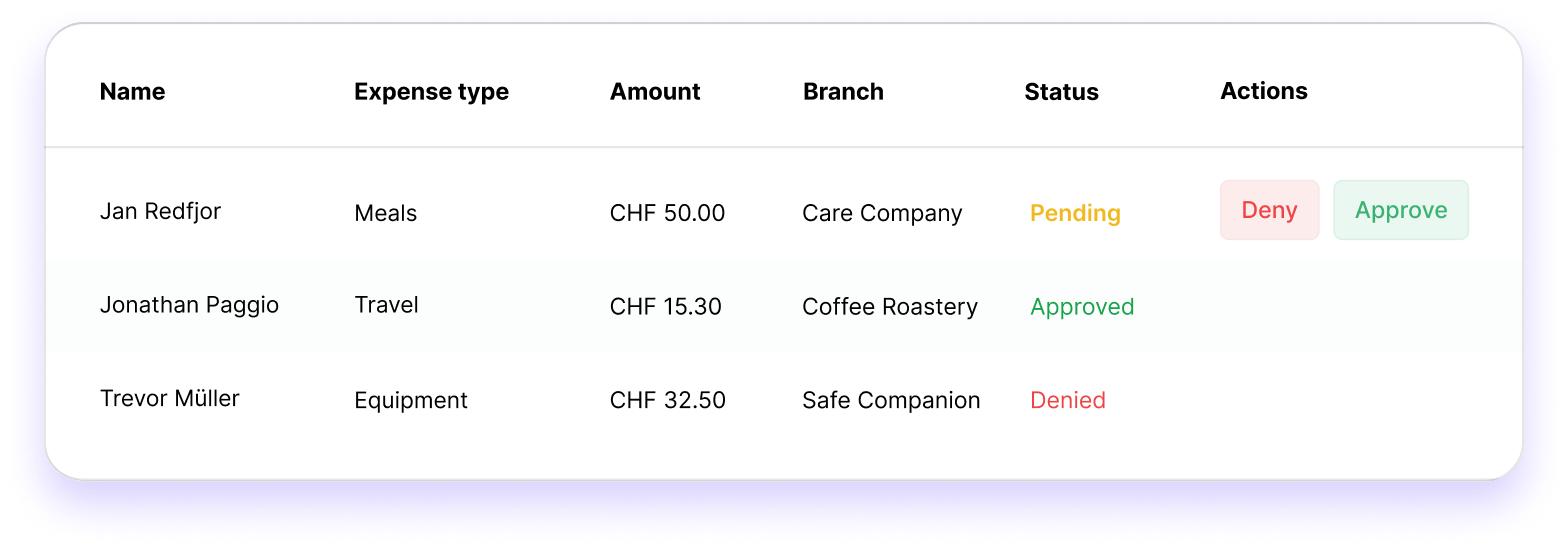Click the Coffee Roastery branch cell
1568x548 pixels.
click(889, 307)
